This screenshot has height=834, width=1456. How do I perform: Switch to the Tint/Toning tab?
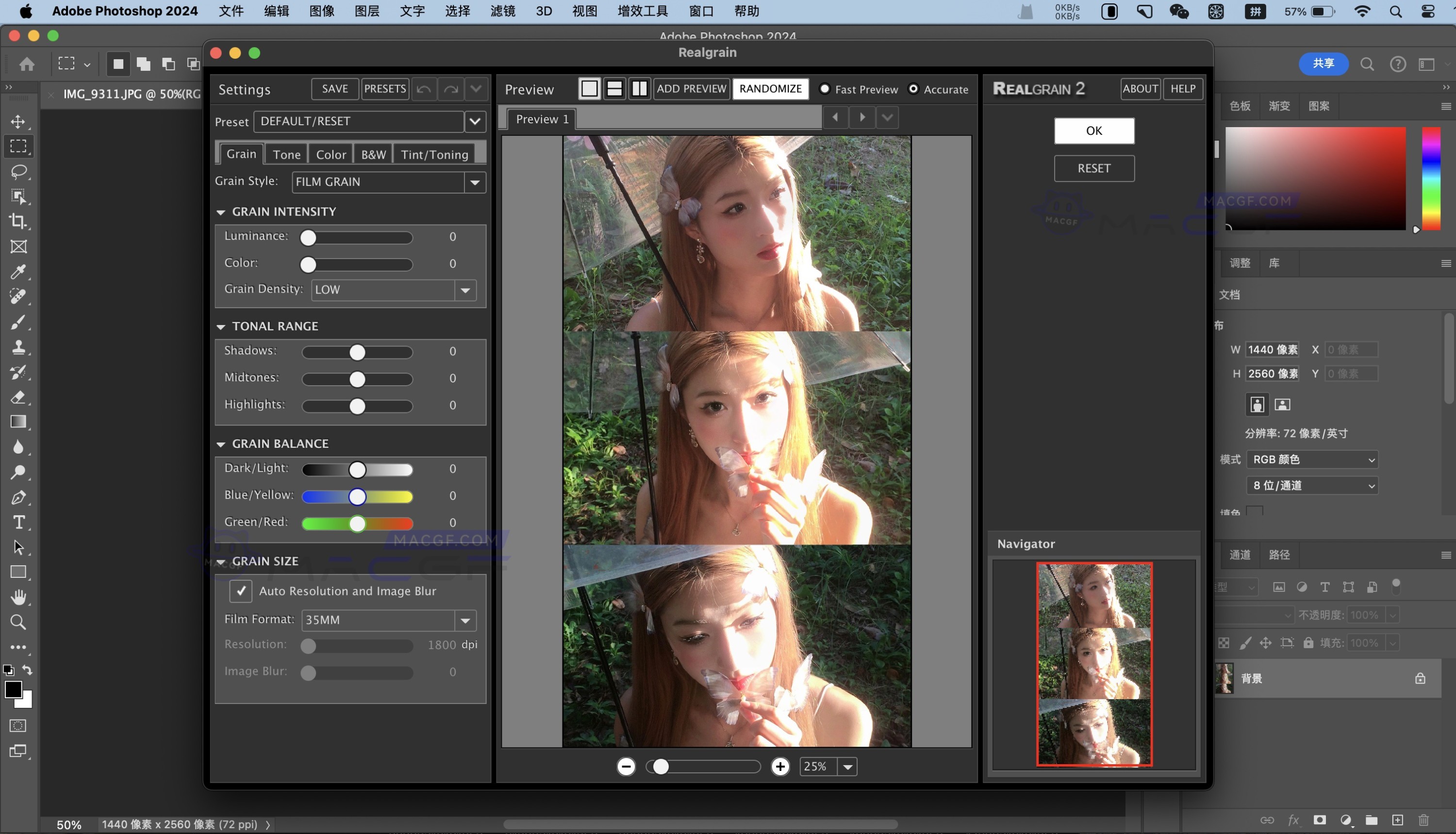434,154
